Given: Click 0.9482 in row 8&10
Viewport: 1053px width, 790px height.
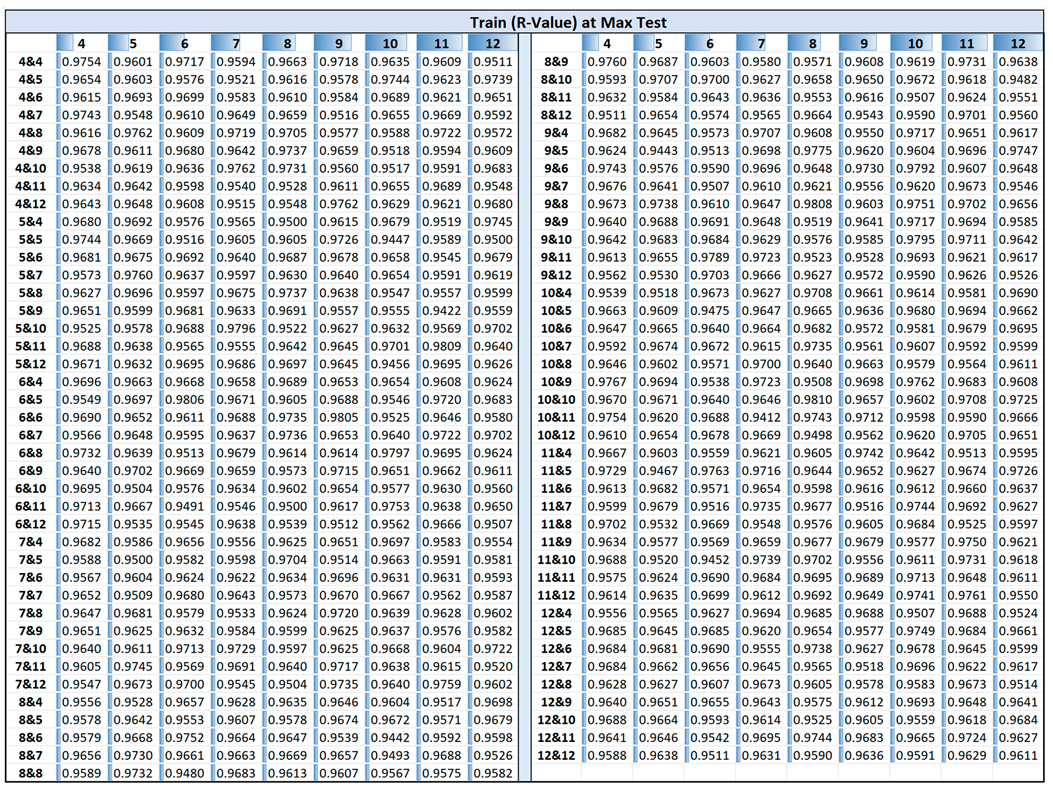Looking at the screenshot, I should [x=1018, y=79].
